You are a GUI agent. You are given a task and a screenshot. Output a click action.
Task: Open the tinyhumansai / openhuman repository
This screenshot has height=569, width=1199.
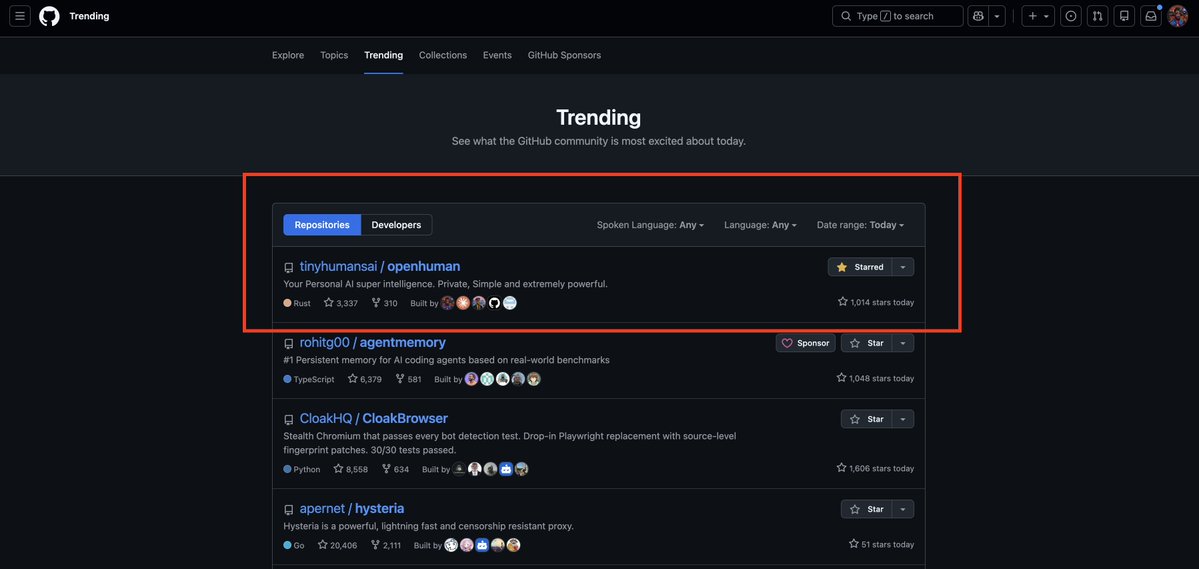[x=380, y=267]
